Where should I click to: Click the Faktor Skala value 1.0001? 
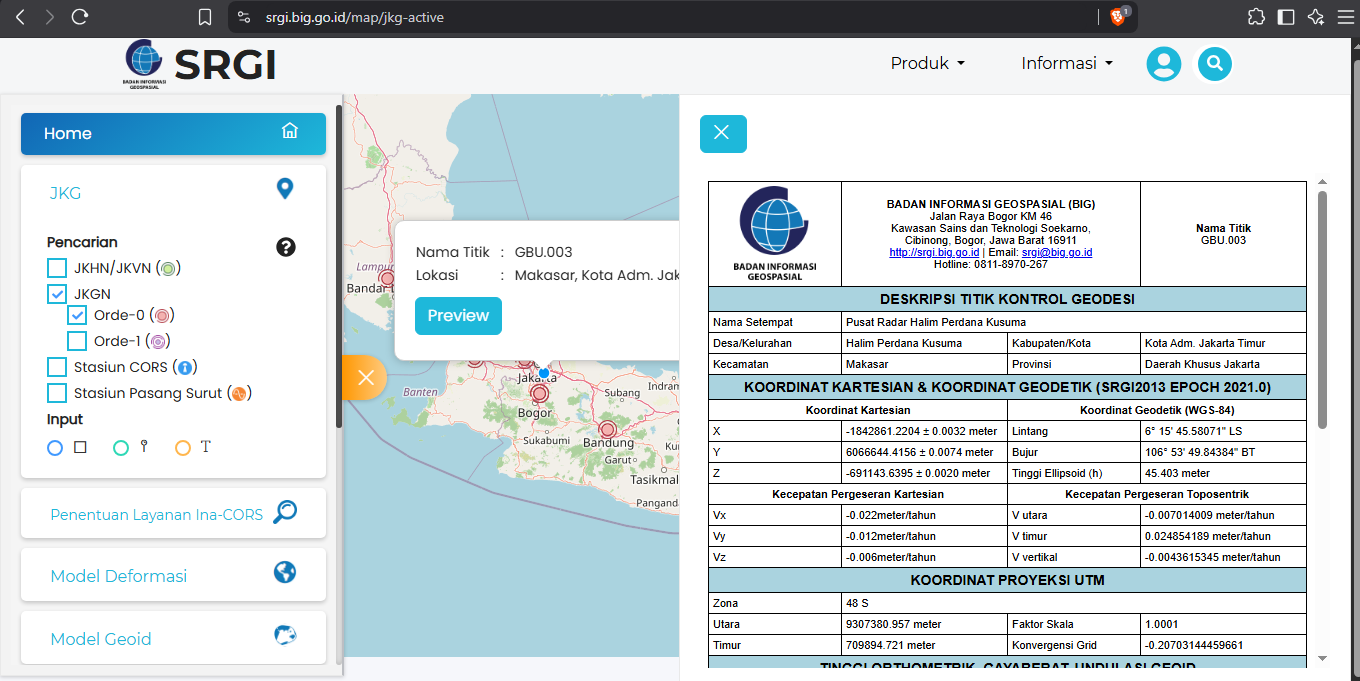[1225, 624]
